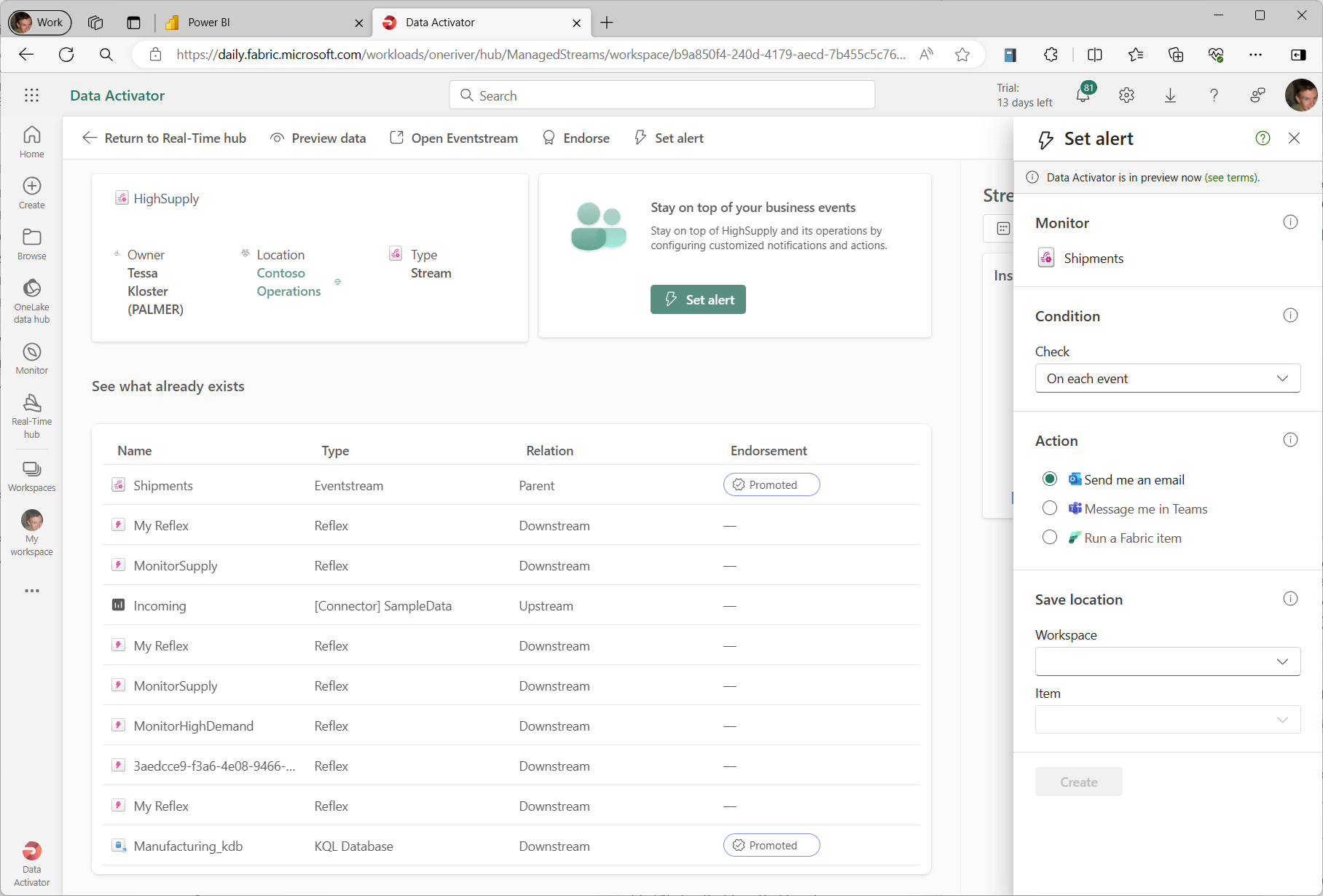Screen dimensions: 1323x896
Task: Go to Home in left sidebar
Action: tap(31, 142)
